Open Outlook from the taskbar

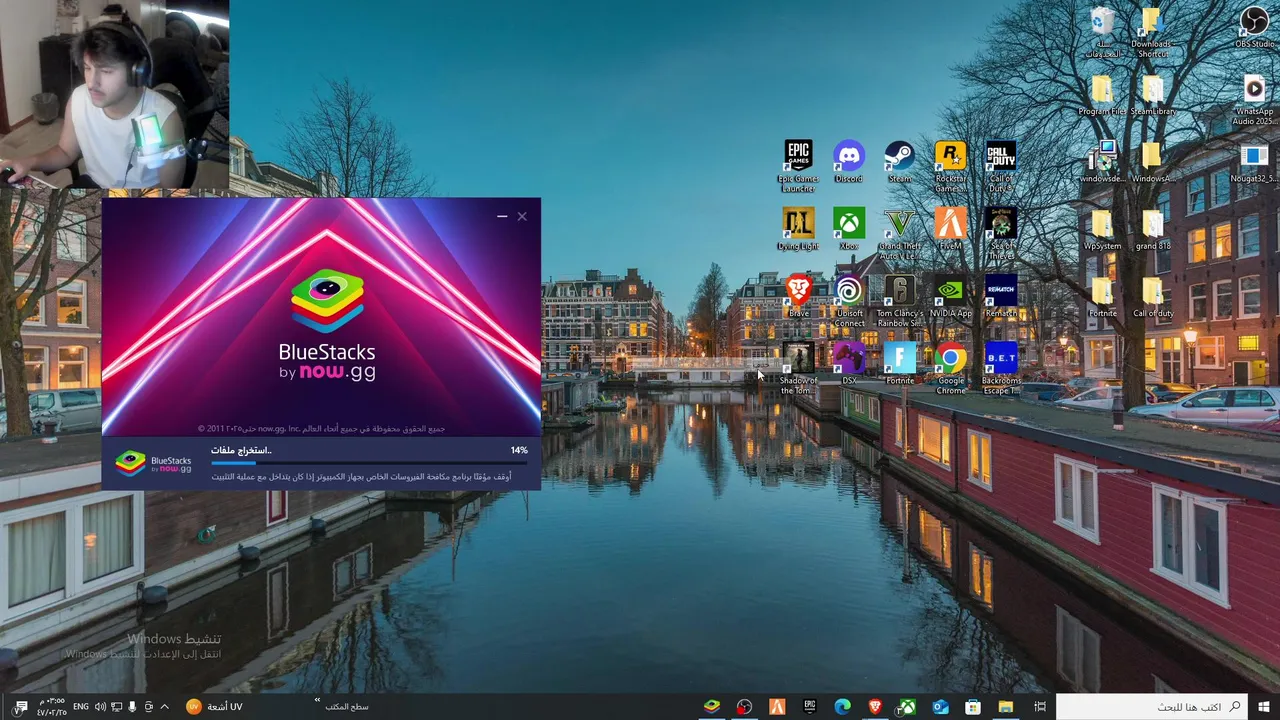(x=941, y=706)
